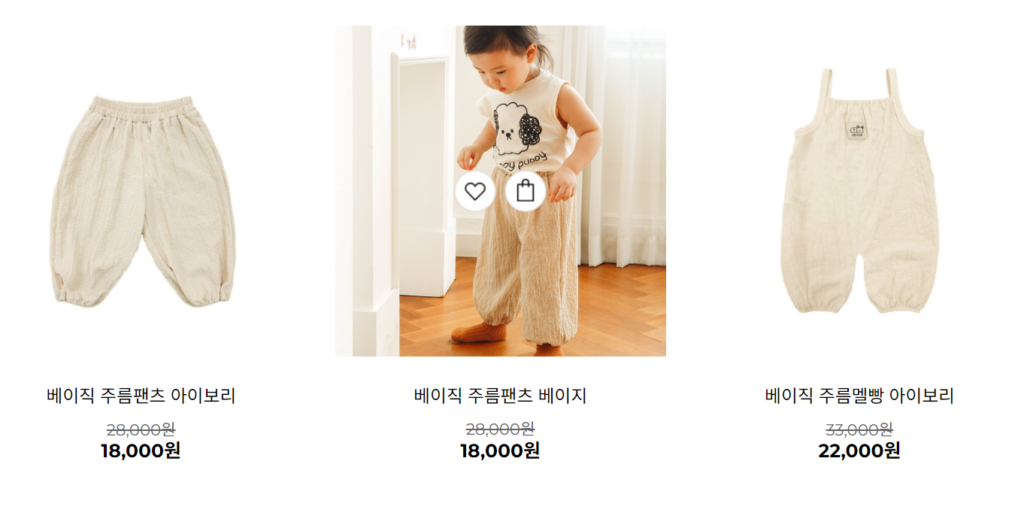
Task: Open the 베이직 주름멜빵 아이보리 product title
Action: point(859,396)
